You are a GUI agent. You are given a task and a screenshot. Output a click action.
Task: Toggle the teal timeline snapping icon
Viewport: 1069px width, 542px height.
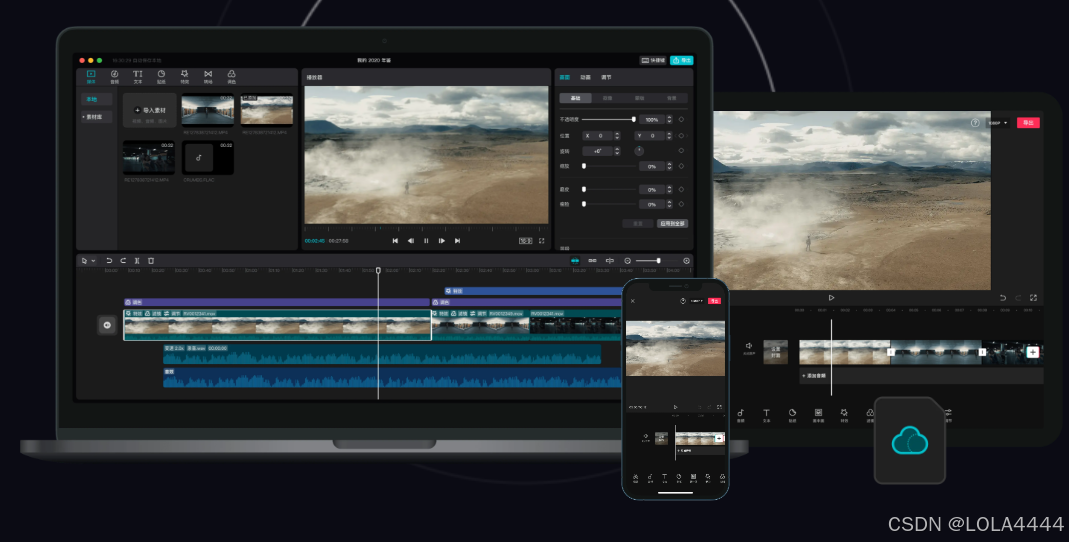[575, 260]
